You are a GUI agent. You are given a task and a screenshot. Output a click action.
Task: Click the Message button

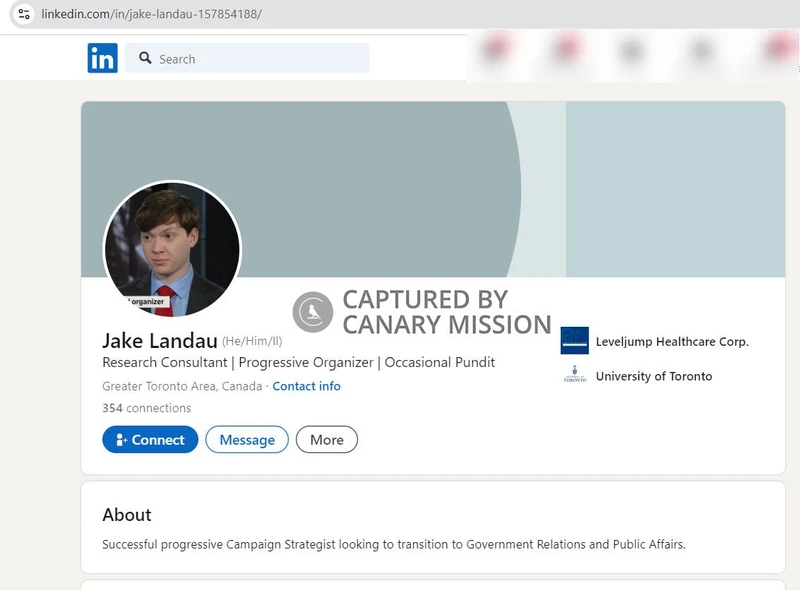247,439
